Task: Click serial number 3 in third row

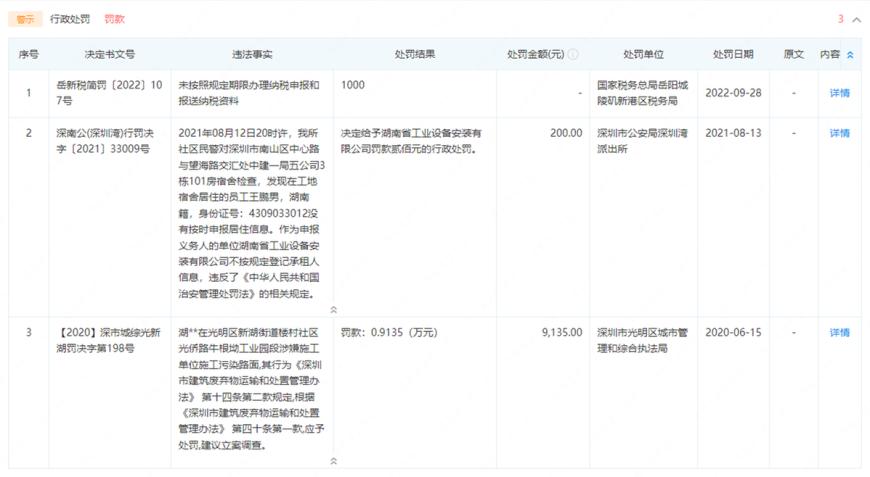Action: [28, 332]
